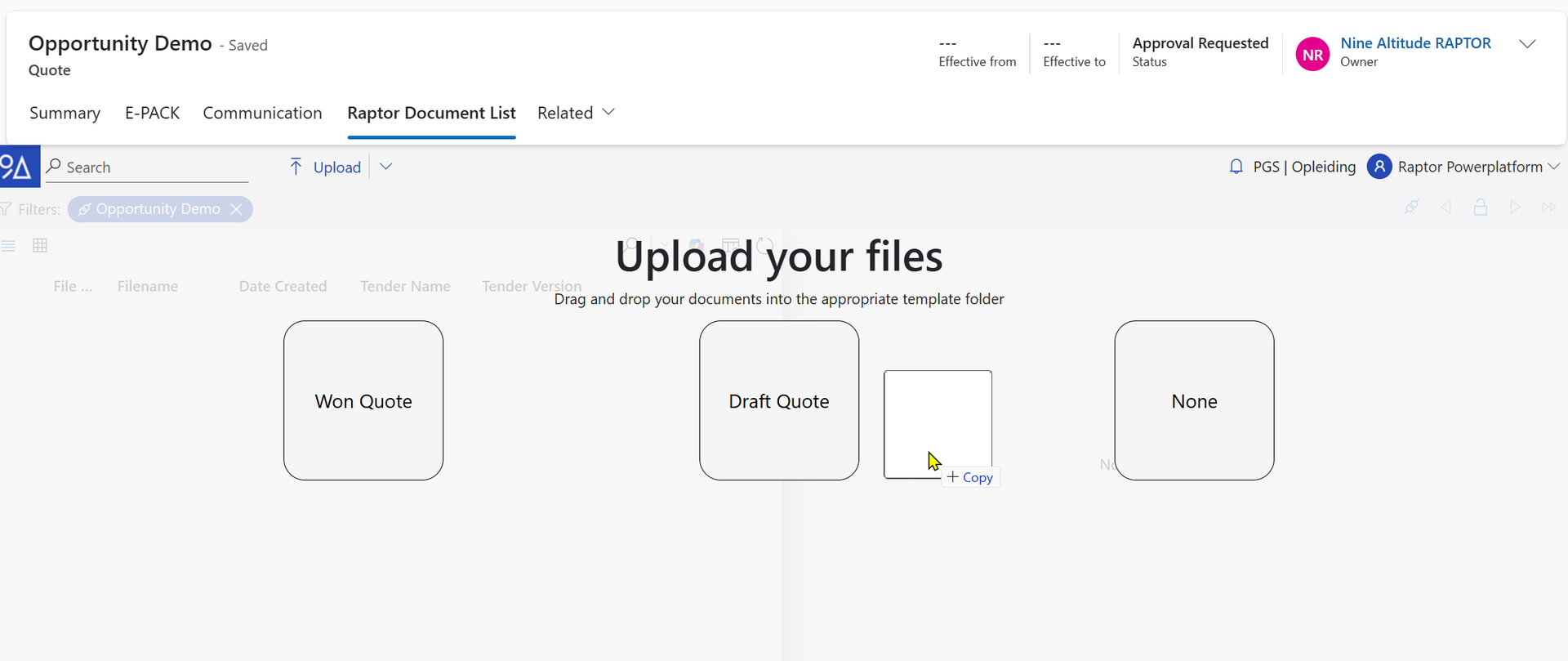This screenshot has height=661, width=1568.
Task: Click the Draft Quote template folder
Action: coord(778,400)
